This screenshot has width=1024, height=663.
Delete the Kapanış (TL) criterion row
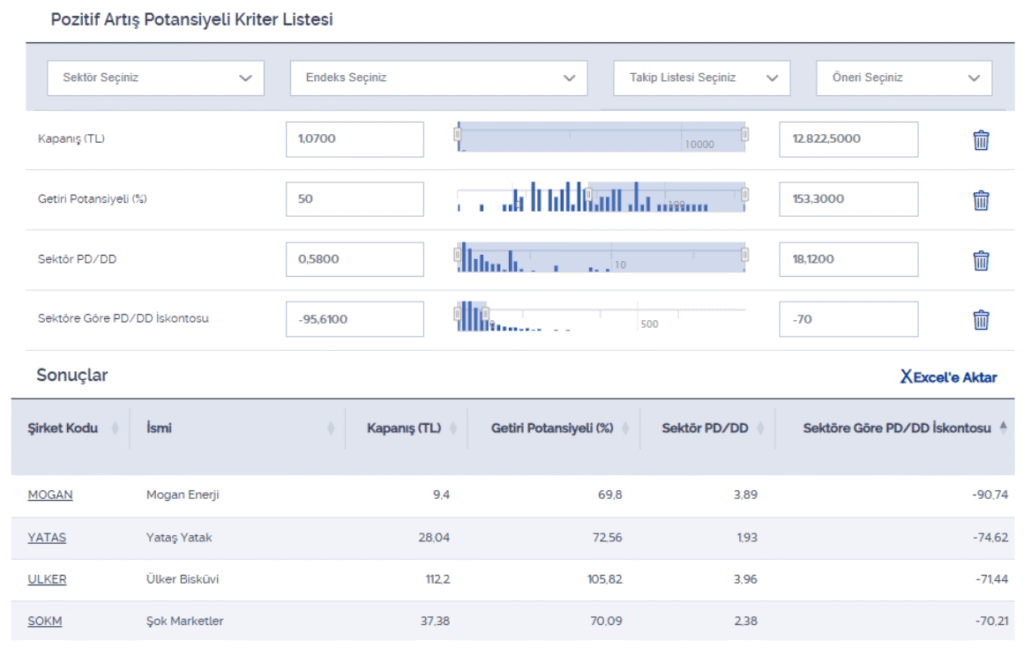click(x=981, y=140)
